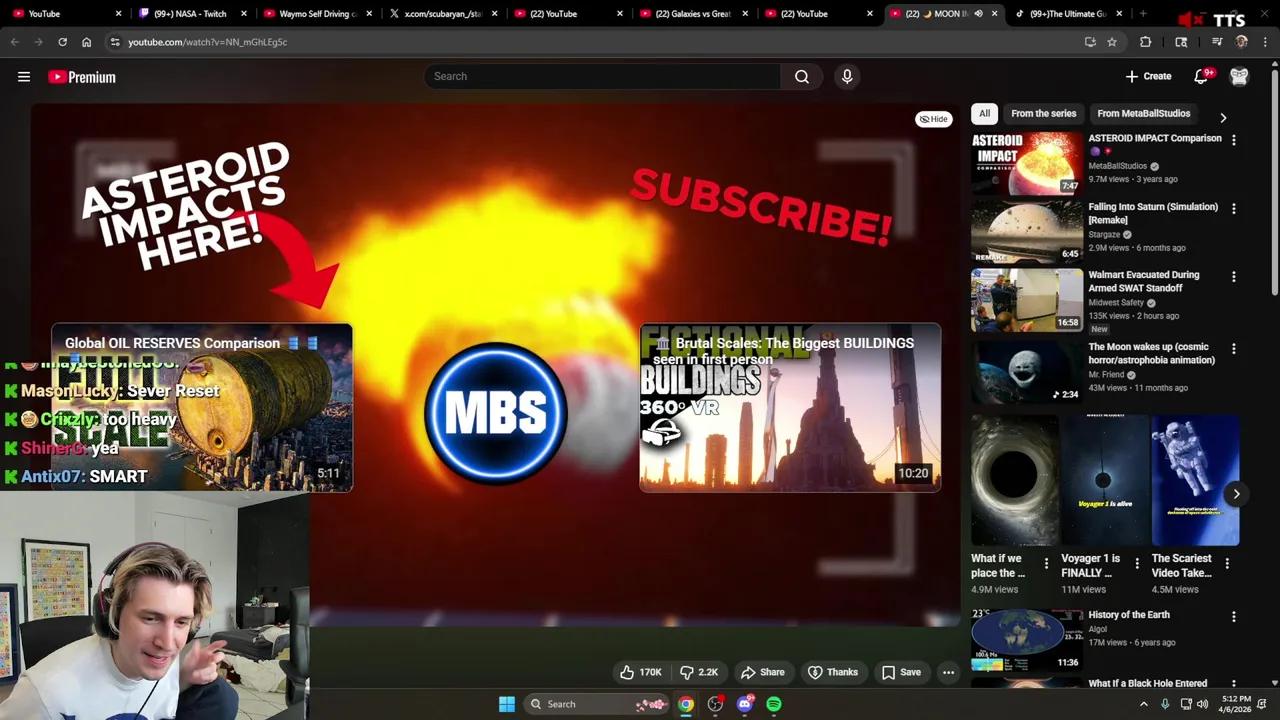This screenshot has height=720, width=1280.
Task: Focus the YouTube search field
Action: pyautogui.click(x=602, y=77)
